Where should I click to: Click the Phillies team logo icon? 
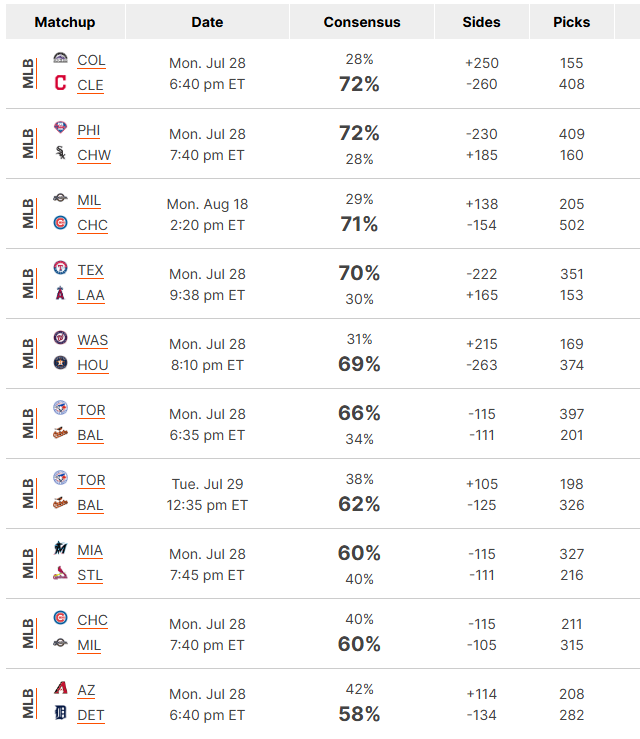[x=60, y=127]
